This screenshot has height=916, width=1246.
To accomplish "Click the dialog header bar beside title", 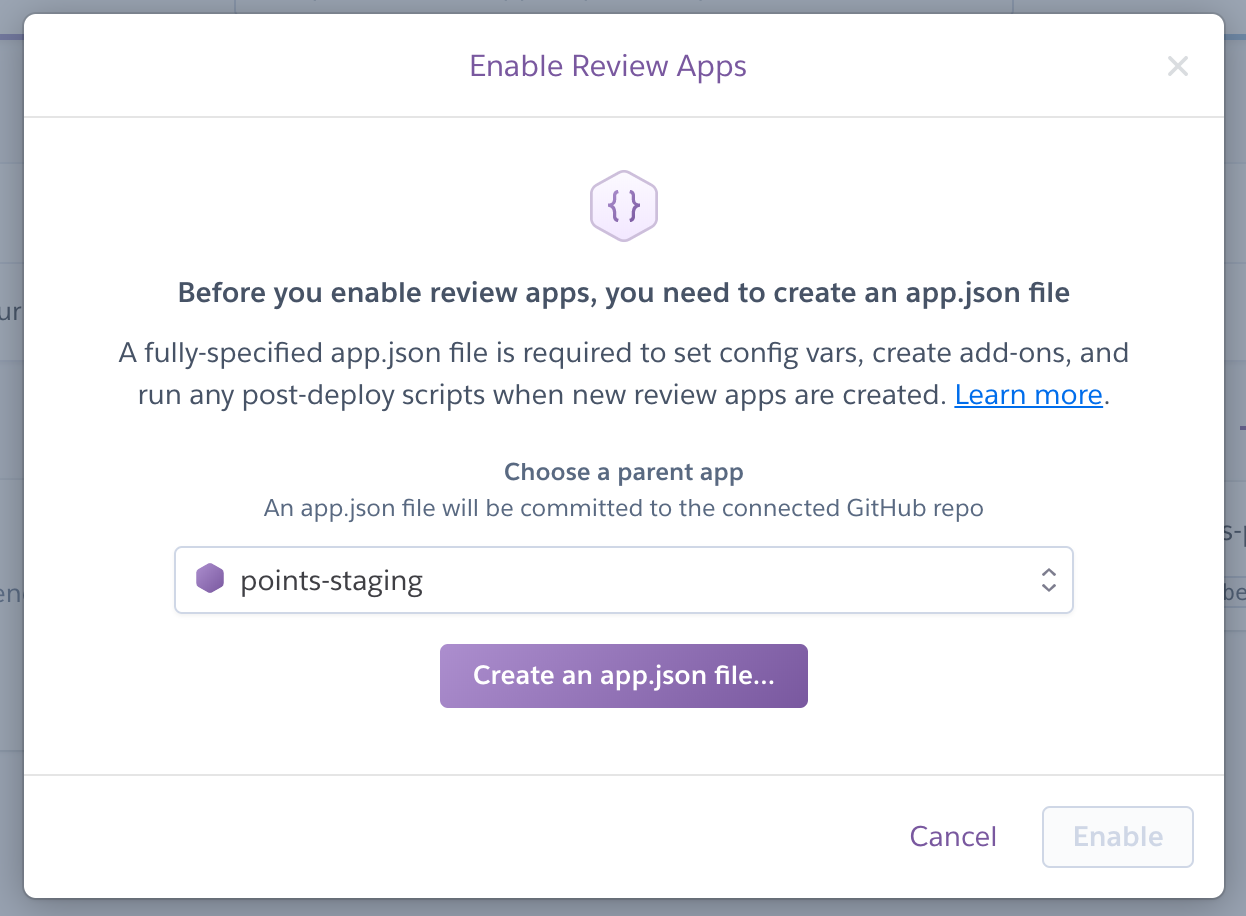I will click(x=250, y=67).
